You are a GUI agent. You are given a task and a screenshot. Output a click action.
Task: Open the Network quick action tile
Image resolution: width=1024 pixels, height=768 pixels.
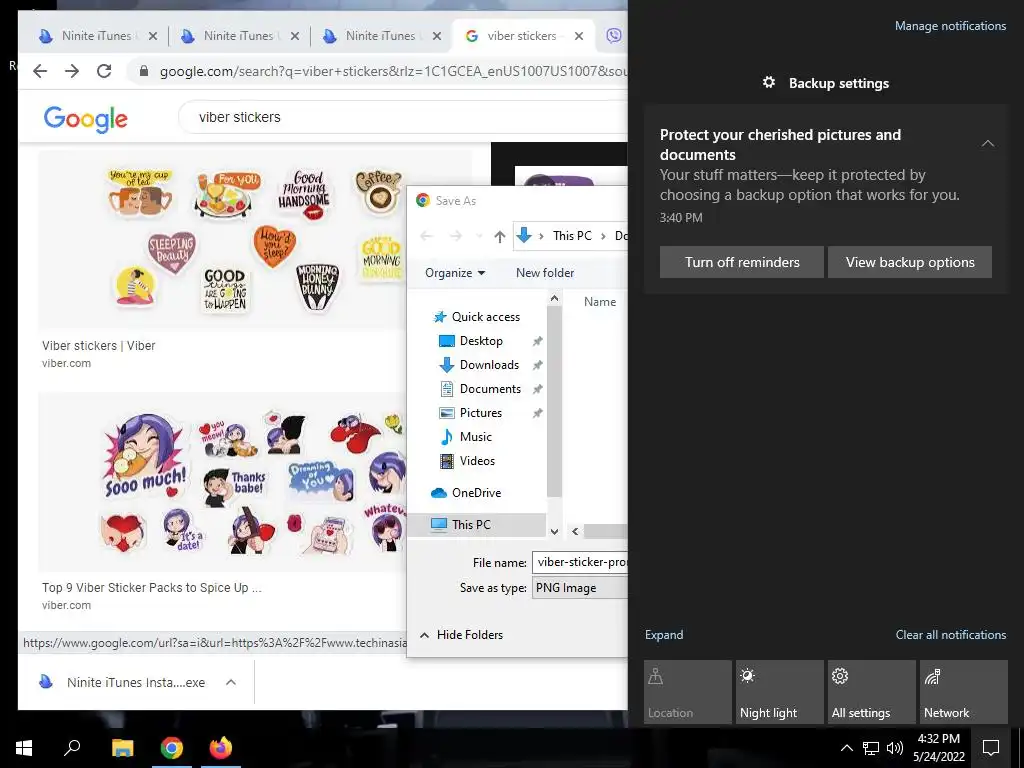(964, 692)
